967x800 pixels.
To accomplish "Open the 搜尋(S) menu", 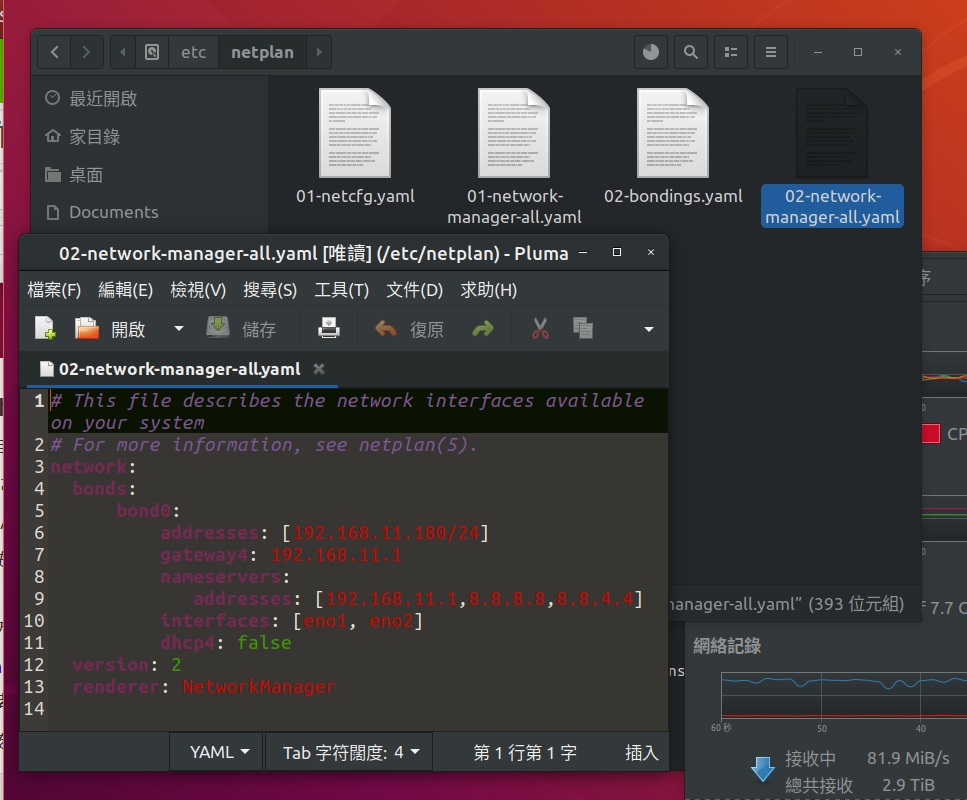I will coord(270,290).
